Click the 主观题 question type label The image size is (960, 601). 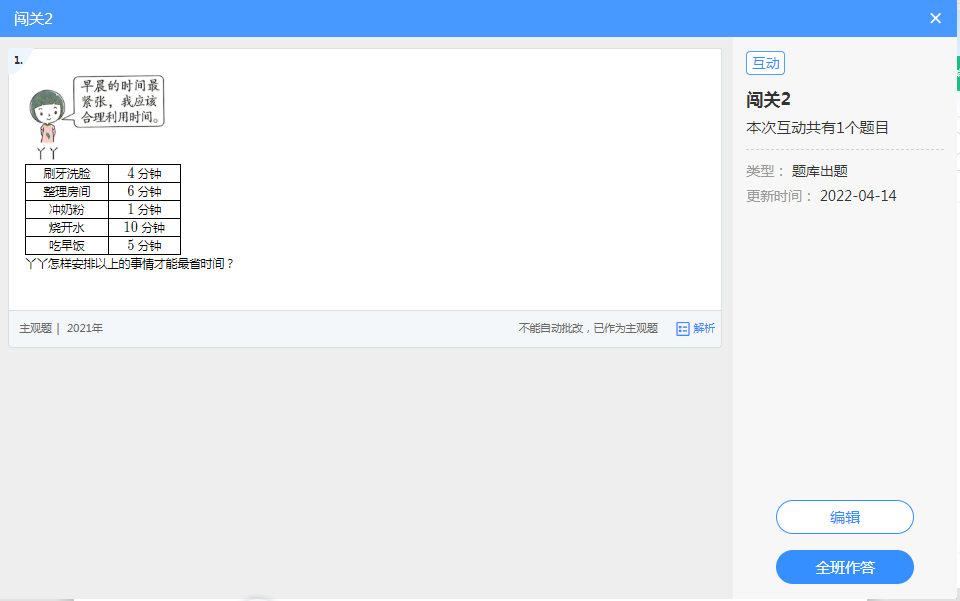click(x=36, y=328)
